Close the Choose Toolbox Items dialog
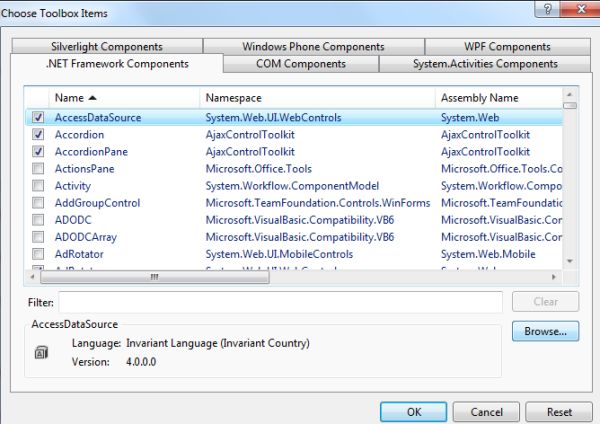The width and height of the screenshot is (600, 424). click(580, 8)
